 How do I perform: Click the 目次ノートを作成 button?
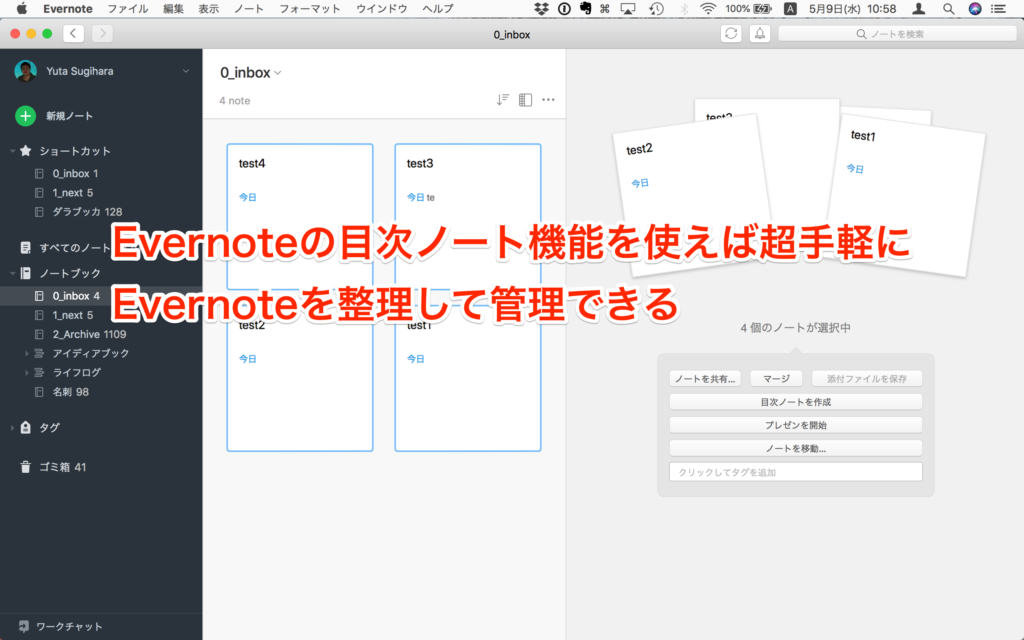[x=795, y=402]
